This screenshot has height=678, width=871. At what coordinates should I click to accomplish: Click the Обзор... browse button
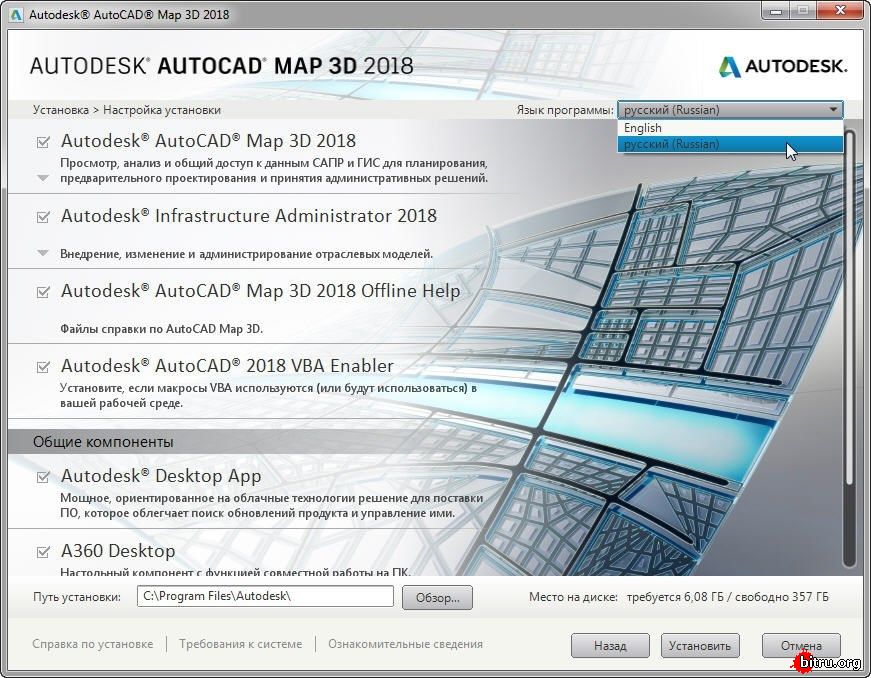pos(437,597)
